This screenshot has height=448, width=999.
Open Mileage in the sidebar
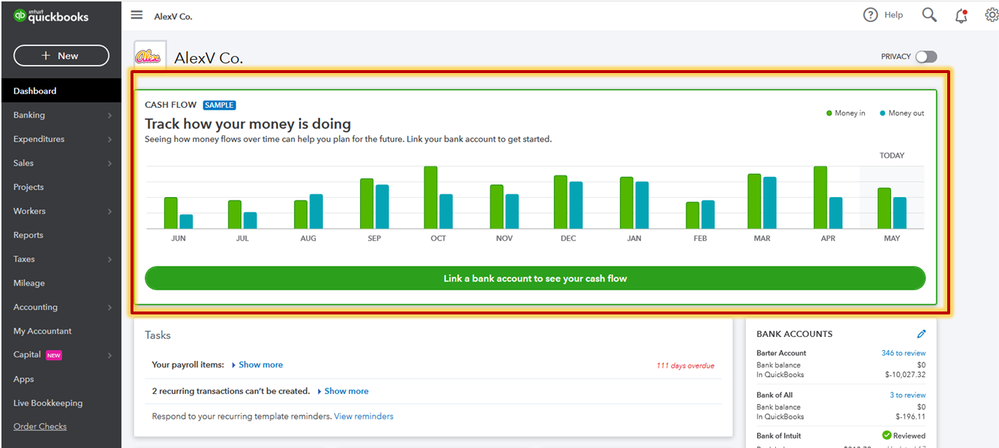click(x=29, y=283)
